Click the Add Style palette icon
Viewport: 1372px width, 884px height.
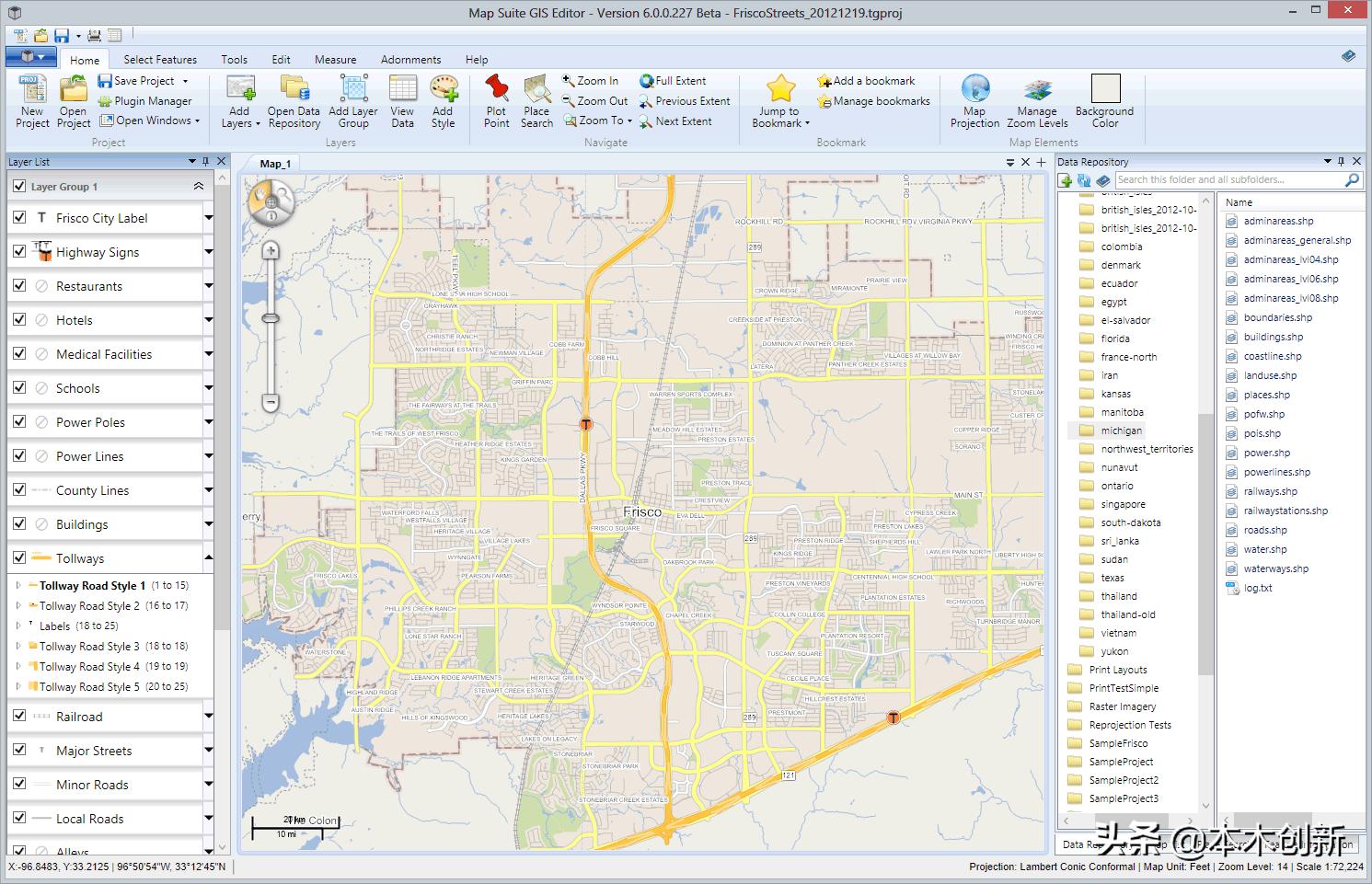[443, 89]
